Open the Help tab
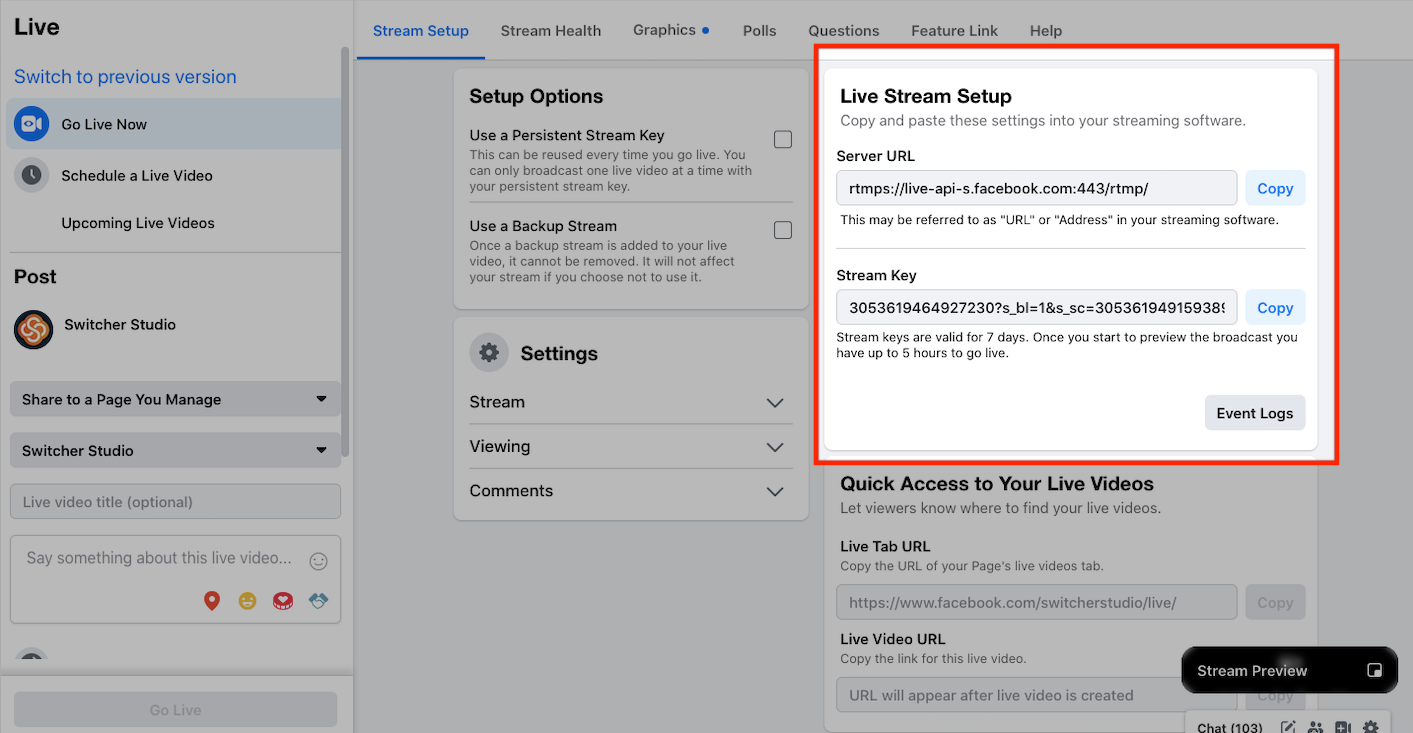 [1046, 30]
